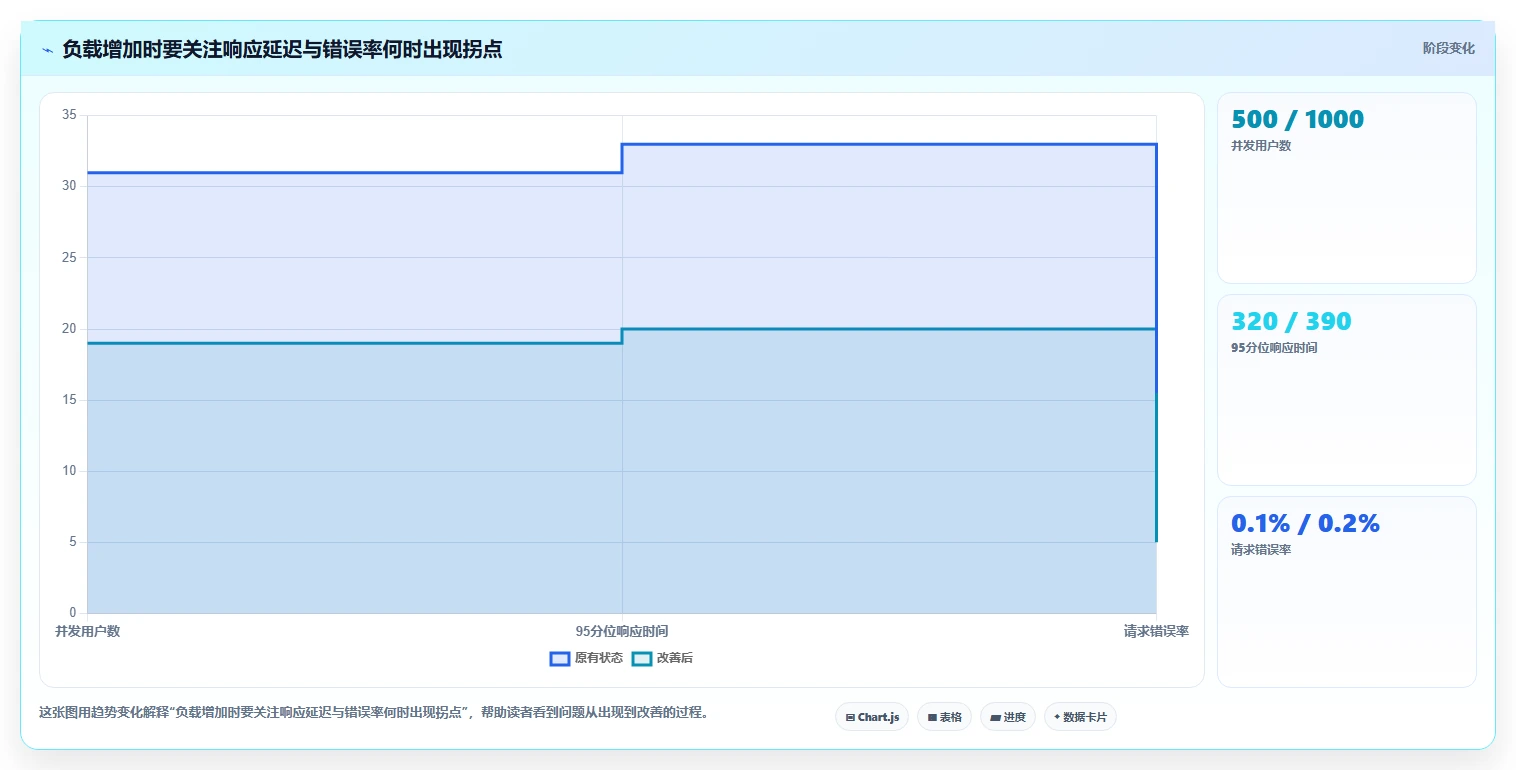Select the 表格 tag

(x=944, y=717)
